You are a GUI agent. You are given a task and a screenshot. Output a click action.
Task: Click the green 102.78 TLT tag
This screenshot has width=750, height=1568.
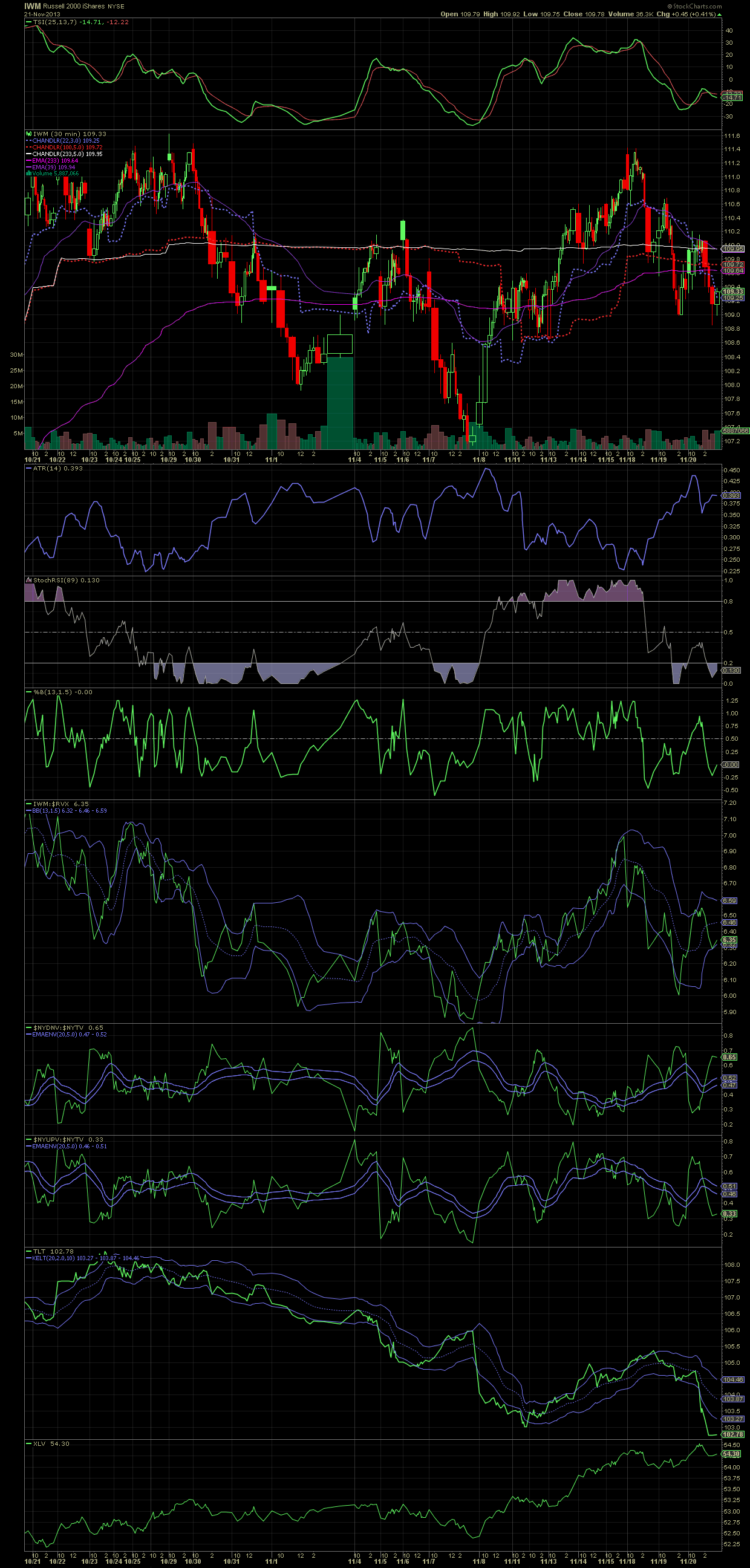click(x=734, y=1434)
